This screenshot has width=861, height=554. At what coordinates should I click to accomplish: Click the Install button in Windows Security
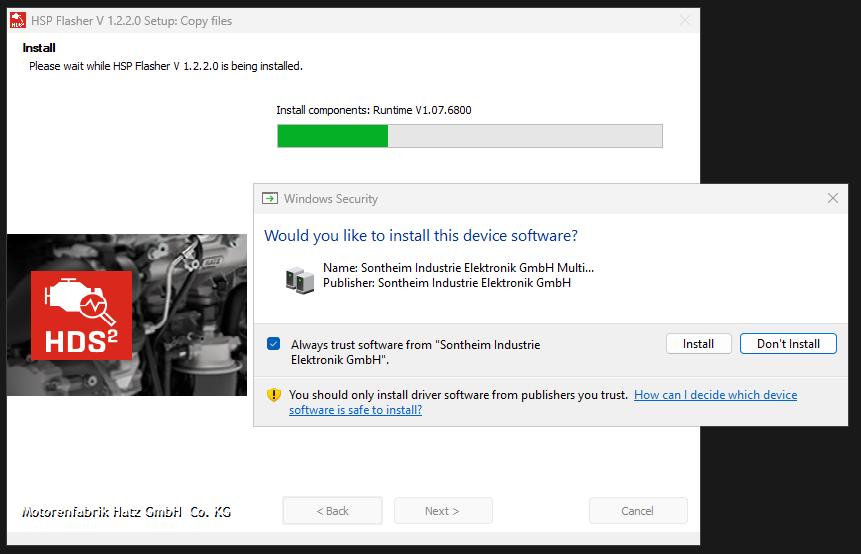(698, 344)
